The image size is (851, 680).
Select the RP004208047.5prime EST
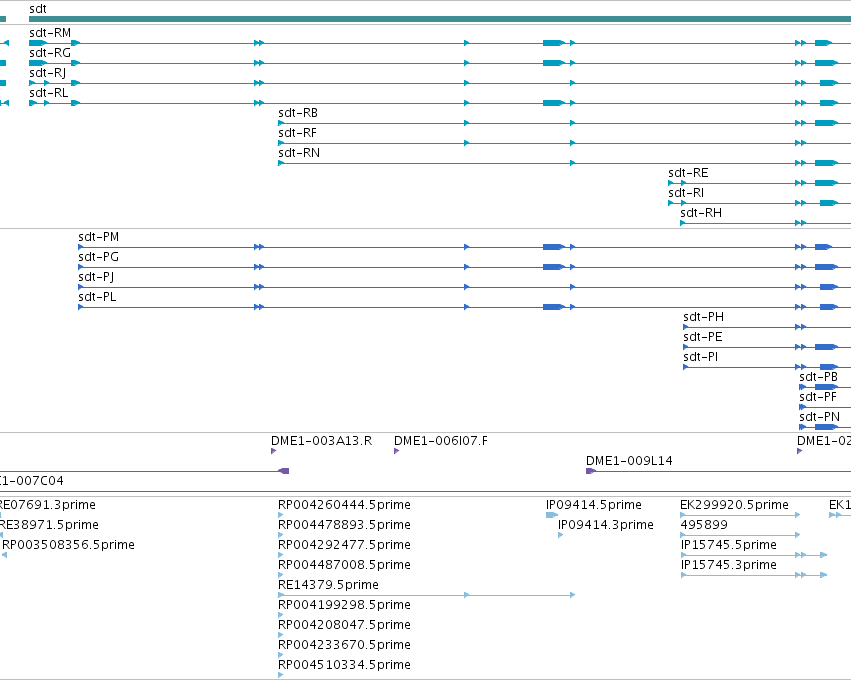tap(344, 626)
